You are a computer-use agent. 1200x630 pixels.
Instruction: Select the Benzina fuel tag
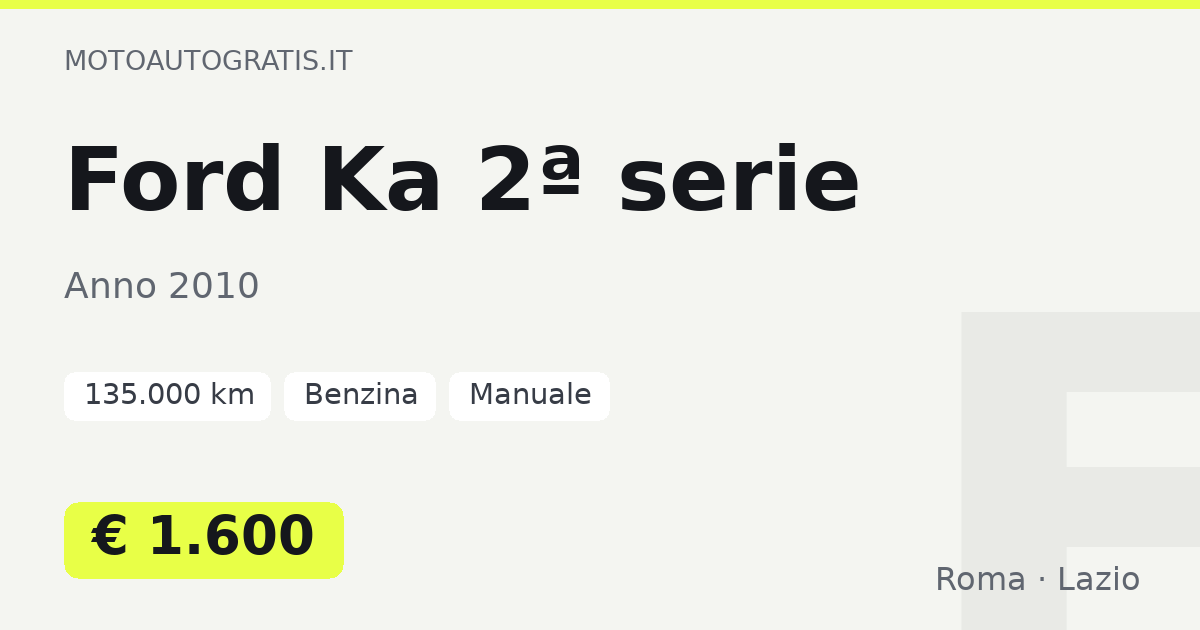point(360,396)
